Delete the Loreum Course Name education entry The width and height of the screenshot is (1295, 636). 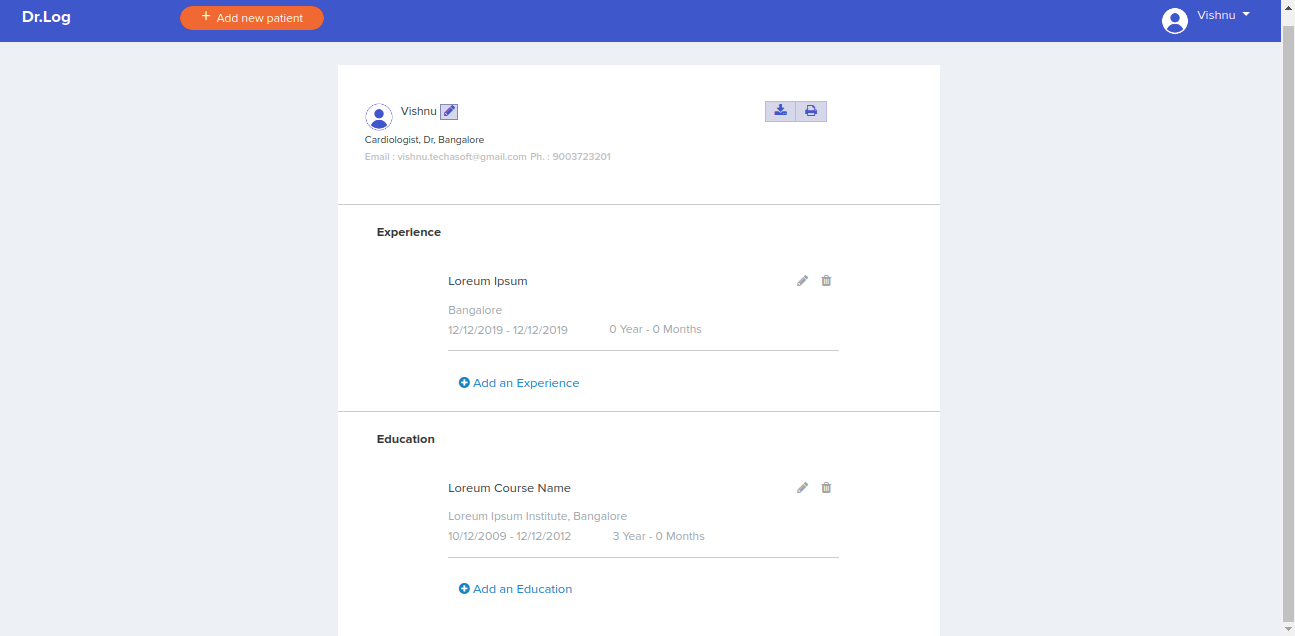826,488
